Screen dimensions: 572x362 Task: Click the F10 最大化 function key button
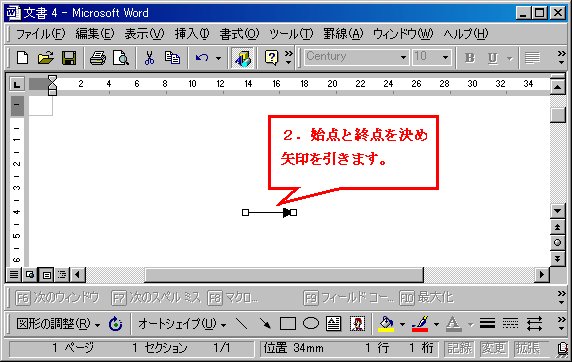coord(426,298)
